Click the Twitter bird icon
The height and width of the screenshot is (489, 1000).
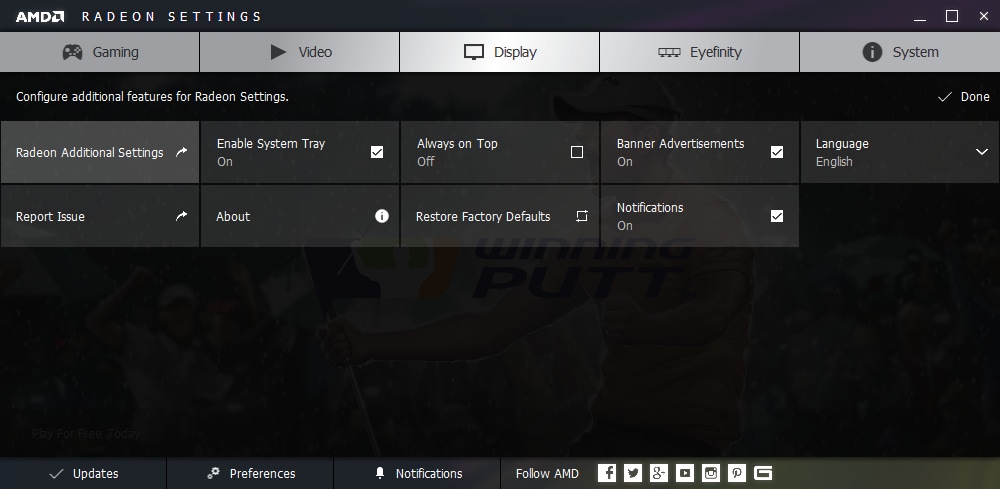click(633, 473)
